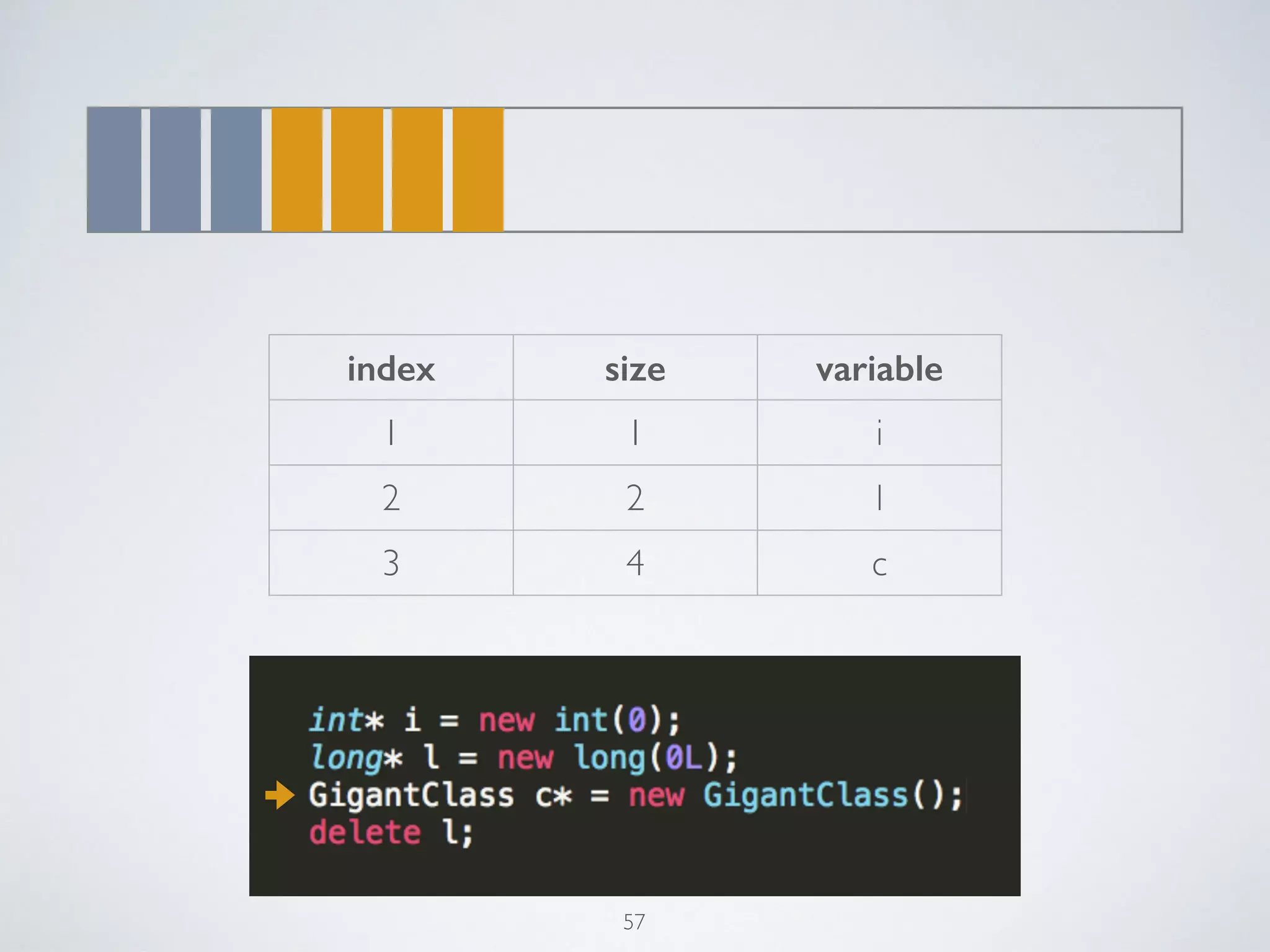This screenshot has width=1270, height=952.
Task: Click the slide page number 57
Action: [634, 922]
